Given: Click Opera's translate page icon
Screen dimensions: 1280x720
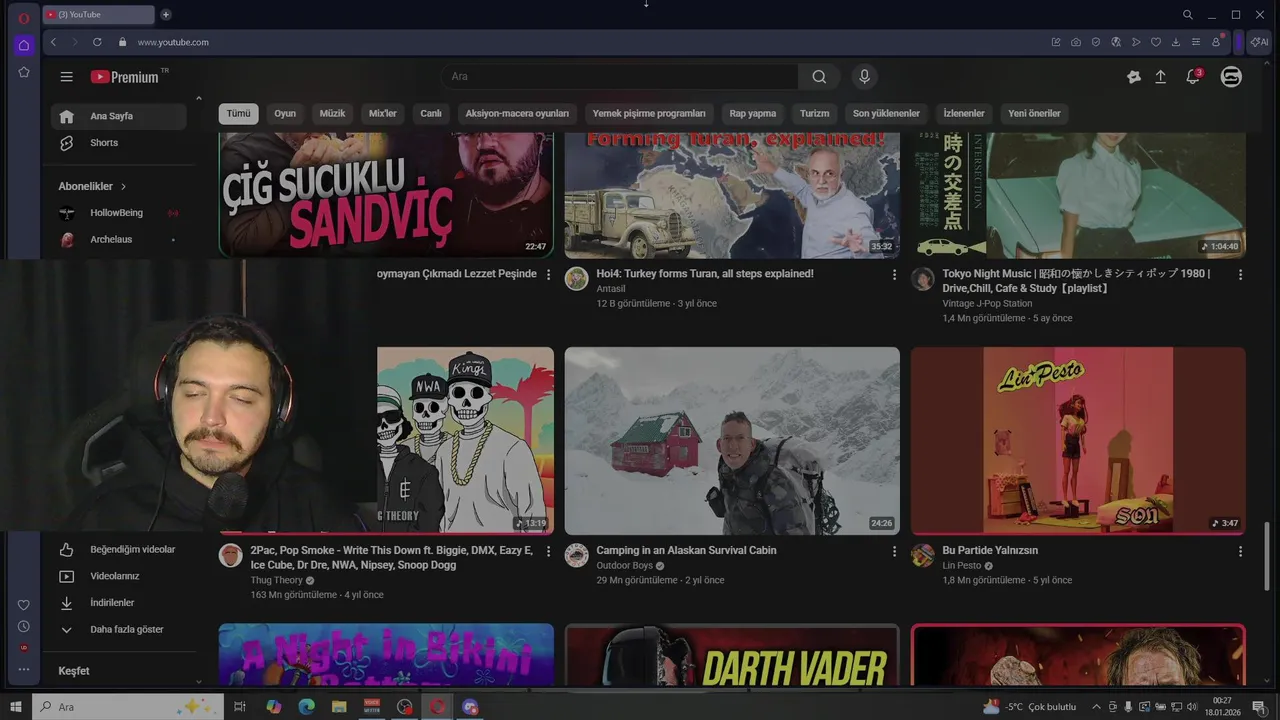Looking at the screenshot, I should pyautogui.click(x=1115, y=42).
